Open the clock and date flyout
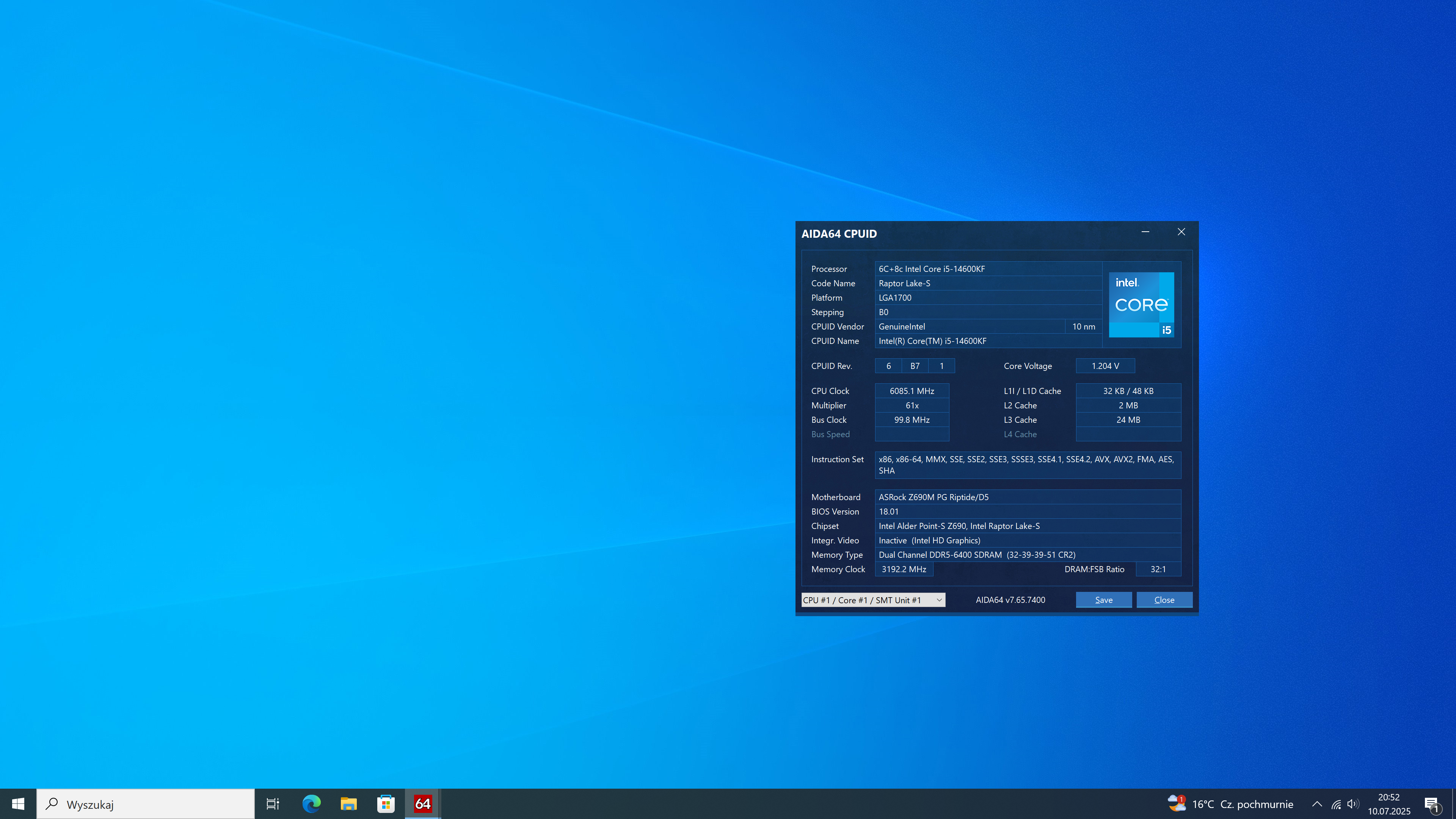This screenshot has height=819, width=1456. coord(1388,804)
